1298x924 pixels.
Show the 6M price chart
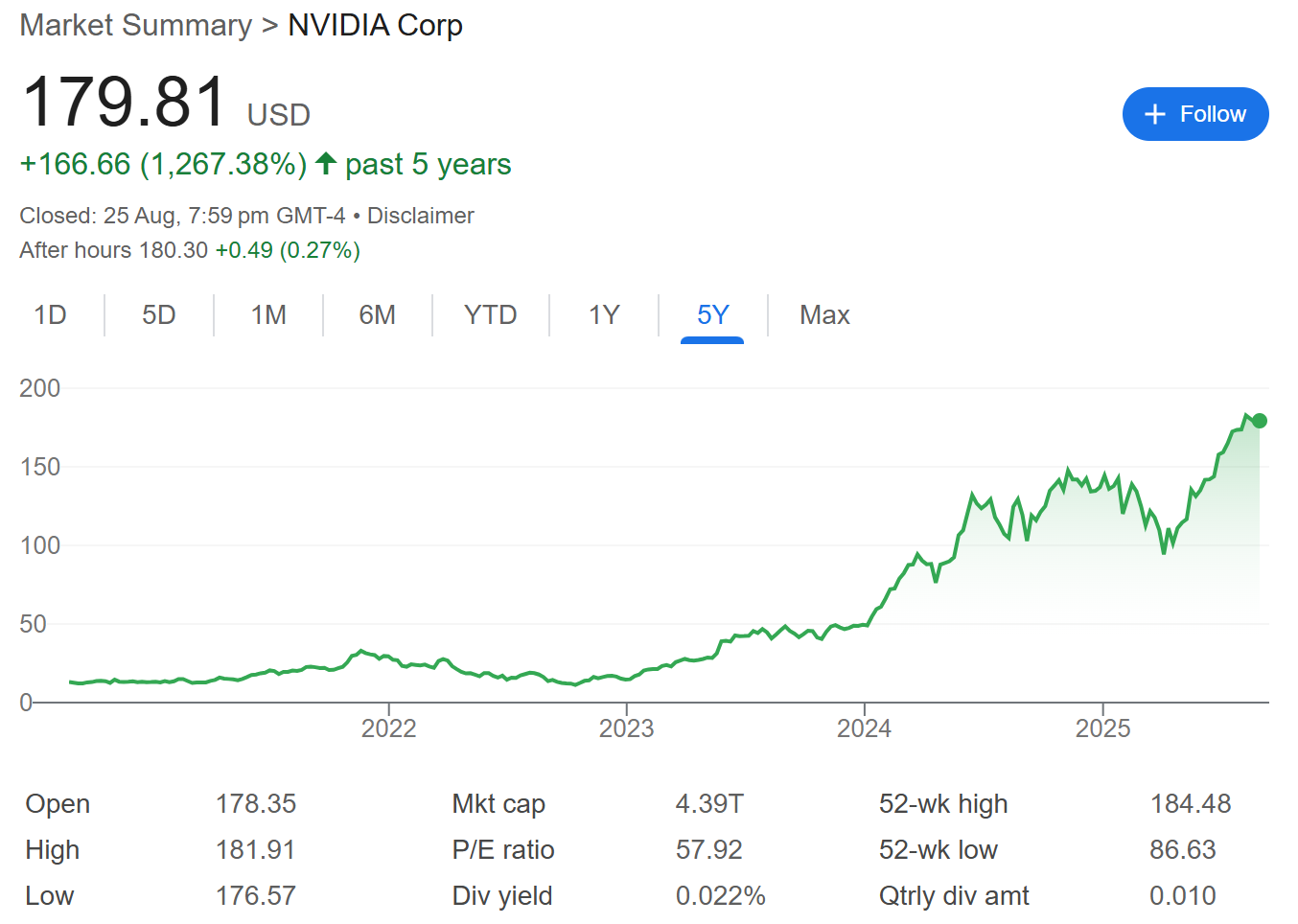(378, 315)
